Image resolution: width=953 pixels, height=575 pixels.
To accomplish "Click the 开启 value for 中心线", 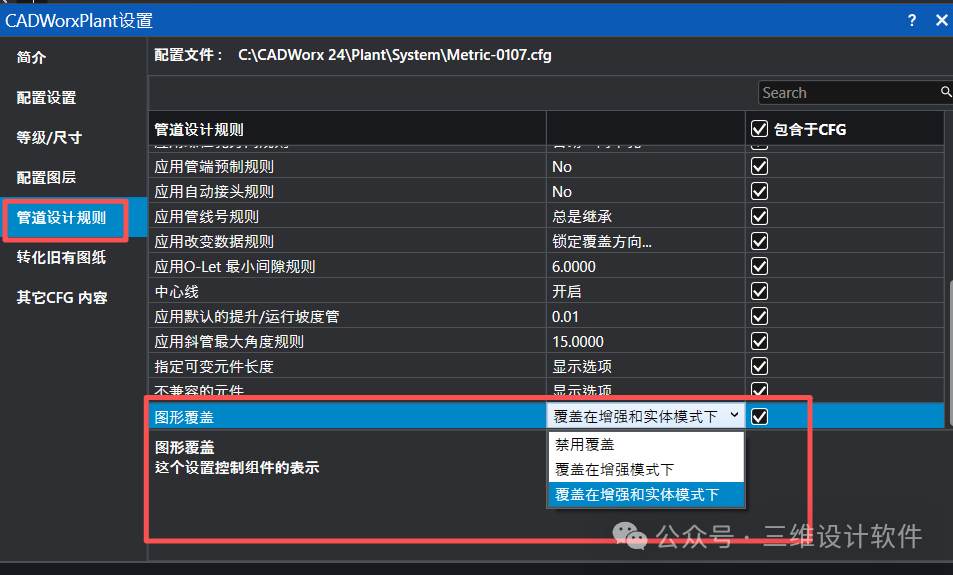I will tap(566, 291).
